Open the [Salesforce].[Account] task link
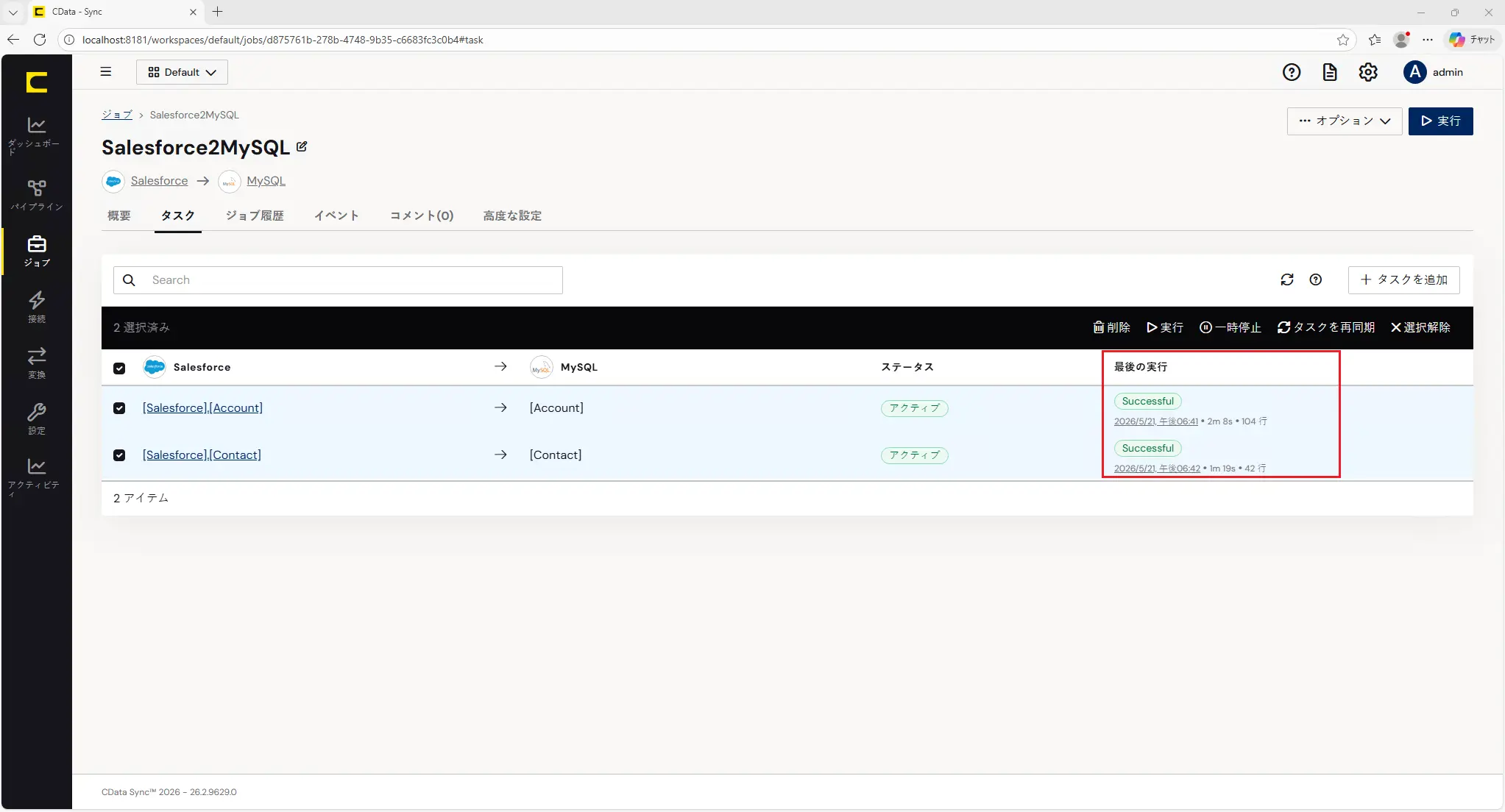The image size is (1505, 812). coord(202,408)
